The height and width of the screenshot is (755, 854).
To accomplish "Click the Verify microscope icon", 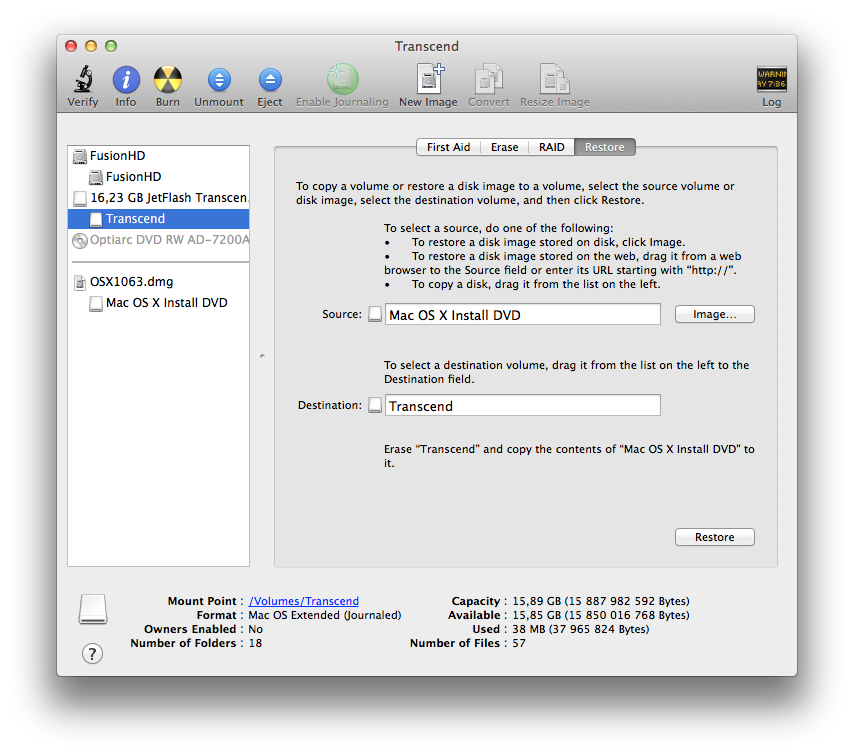I will 83,80.
